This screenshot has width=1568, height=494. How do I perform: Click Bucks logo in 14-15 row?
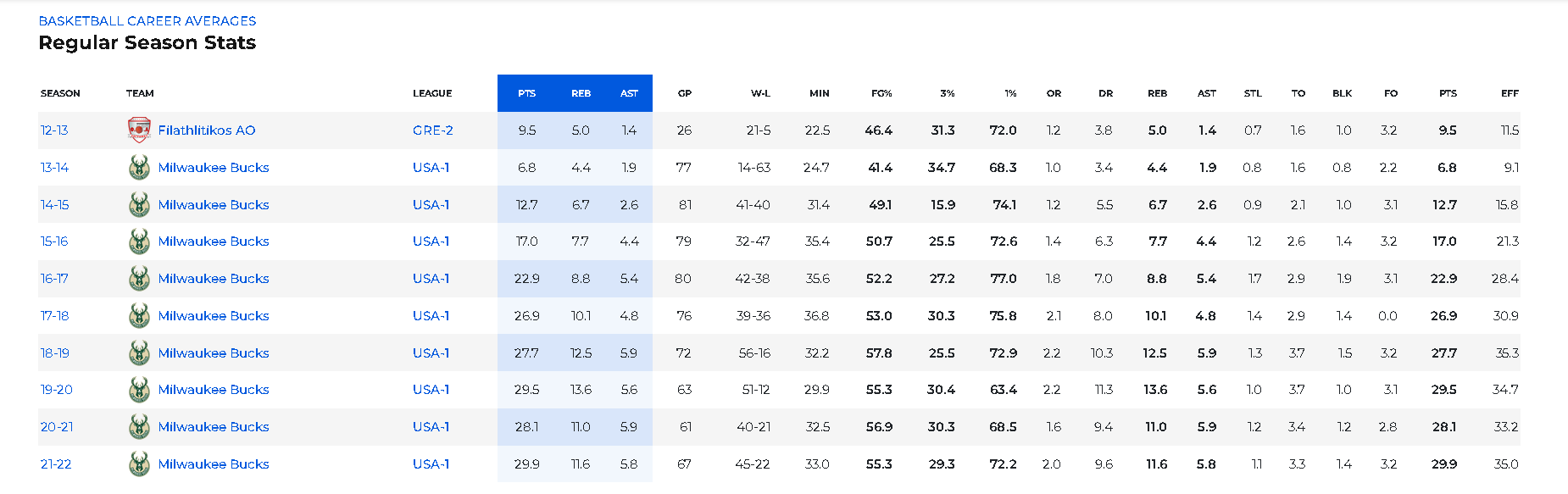pos(139,205)
